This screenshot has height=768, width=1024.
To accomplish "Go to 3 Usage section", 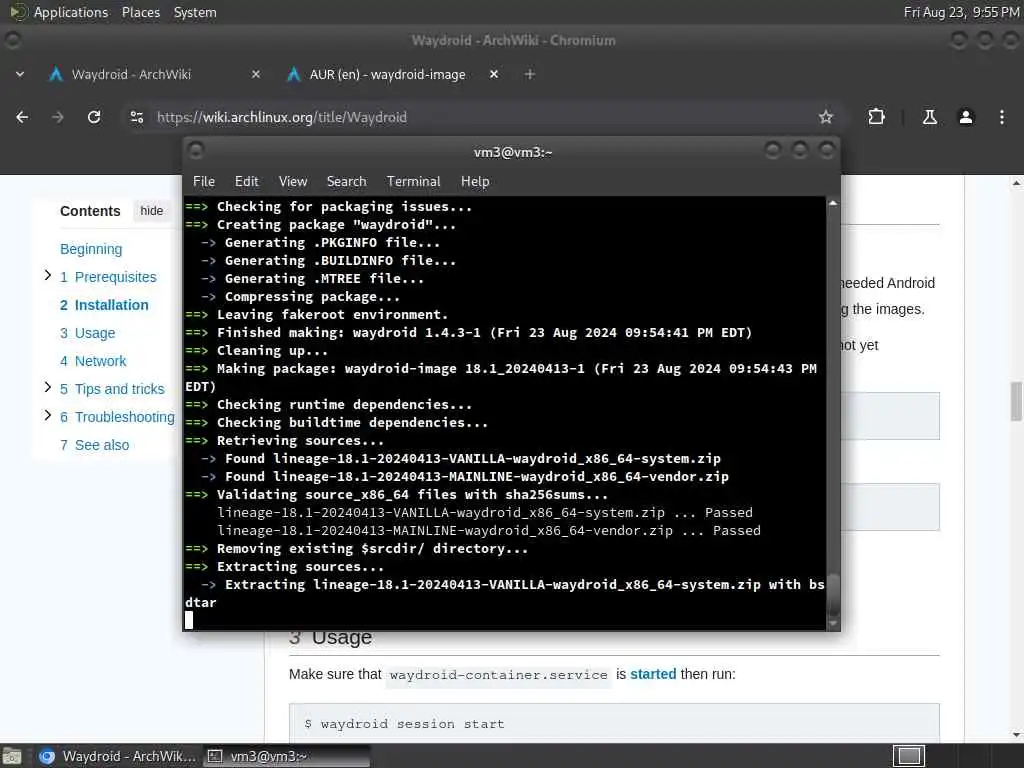I will (88, 333).
